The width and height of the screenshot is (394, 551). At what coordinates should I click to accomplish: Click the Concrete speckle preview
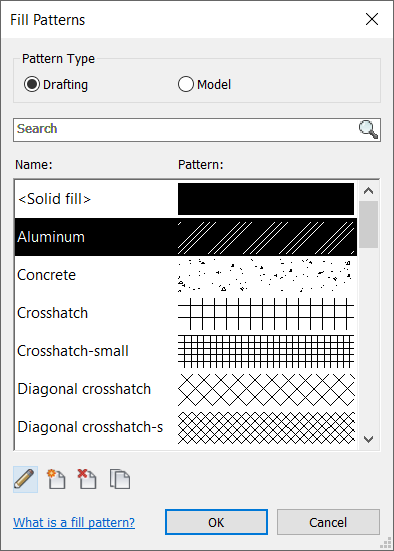tap(266, 275)
